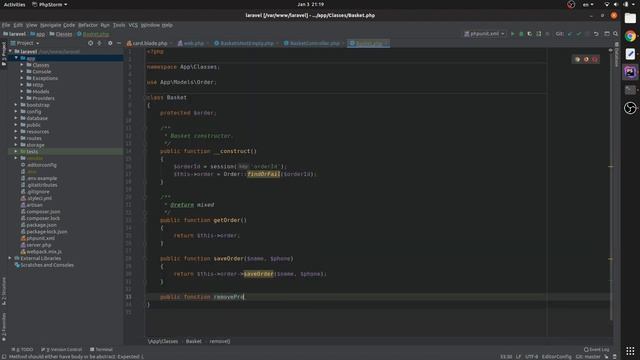This screenshot has width=640, height=360.
Task: Expand the Console folder arrow
Action: pos(22,71)
